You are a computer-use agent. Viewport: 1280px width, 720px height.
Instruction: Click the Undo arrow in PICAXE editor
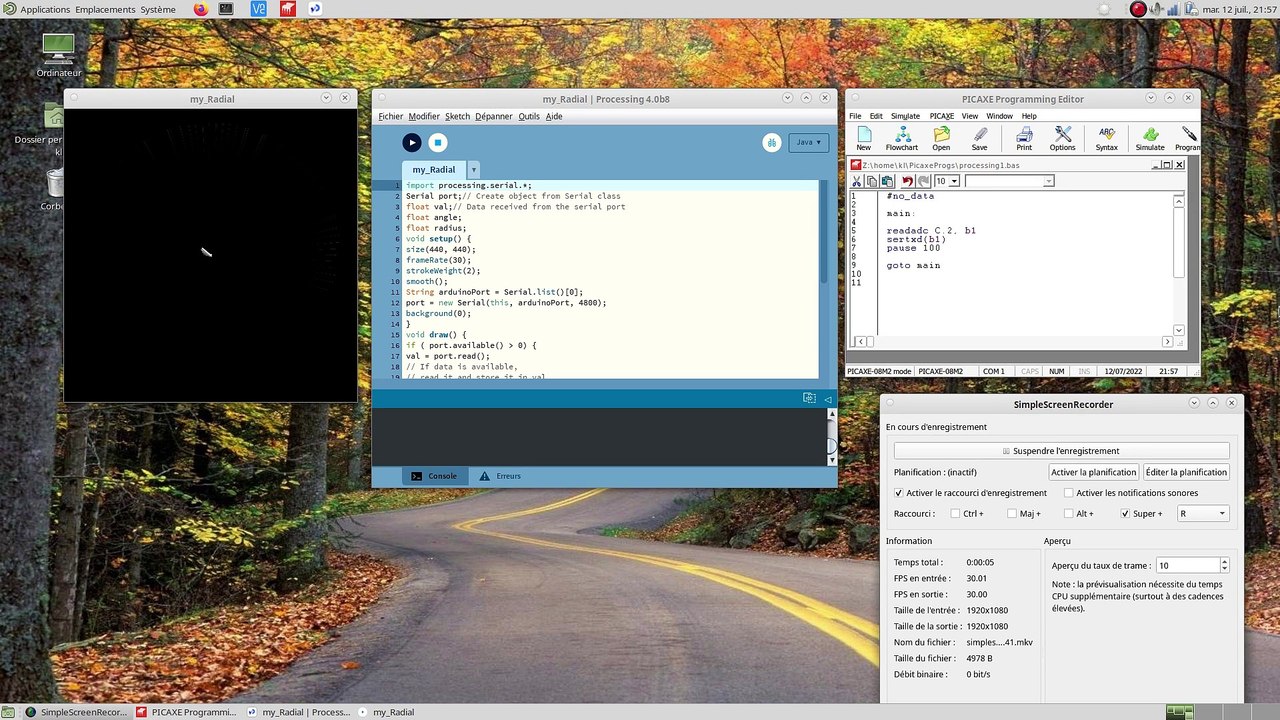[907, 181]
